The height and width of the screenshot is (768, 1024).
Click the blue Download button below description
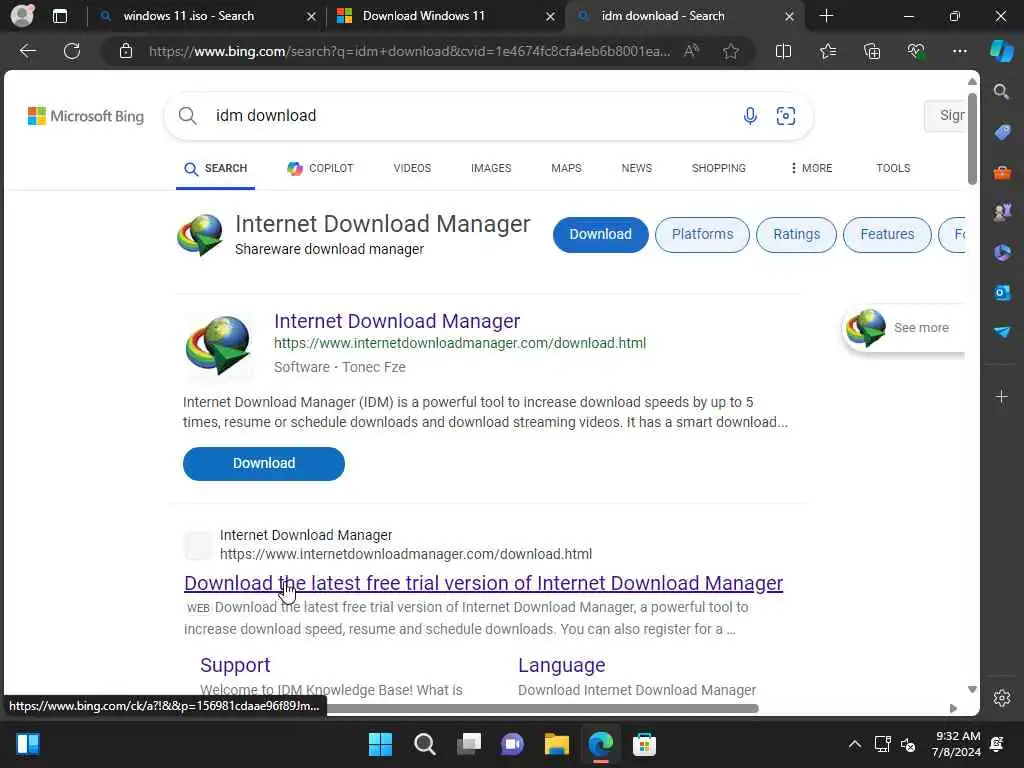[264, 464]
